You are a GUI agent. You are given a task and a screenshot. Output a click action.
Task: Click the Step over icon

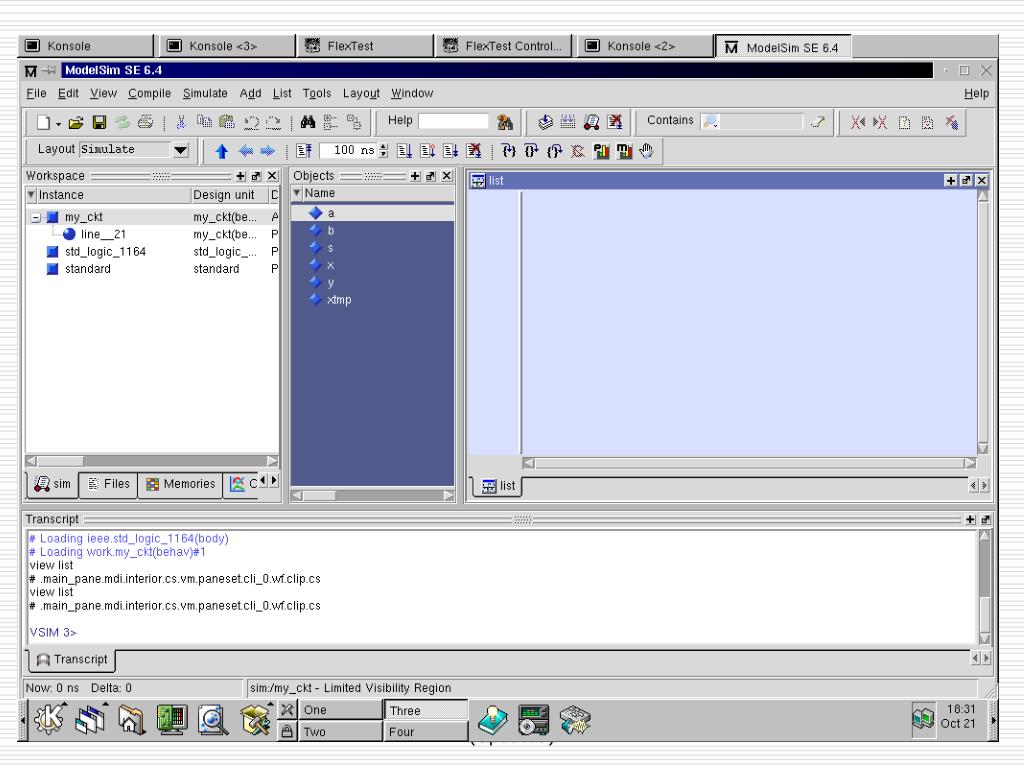(x=532, y=152)
